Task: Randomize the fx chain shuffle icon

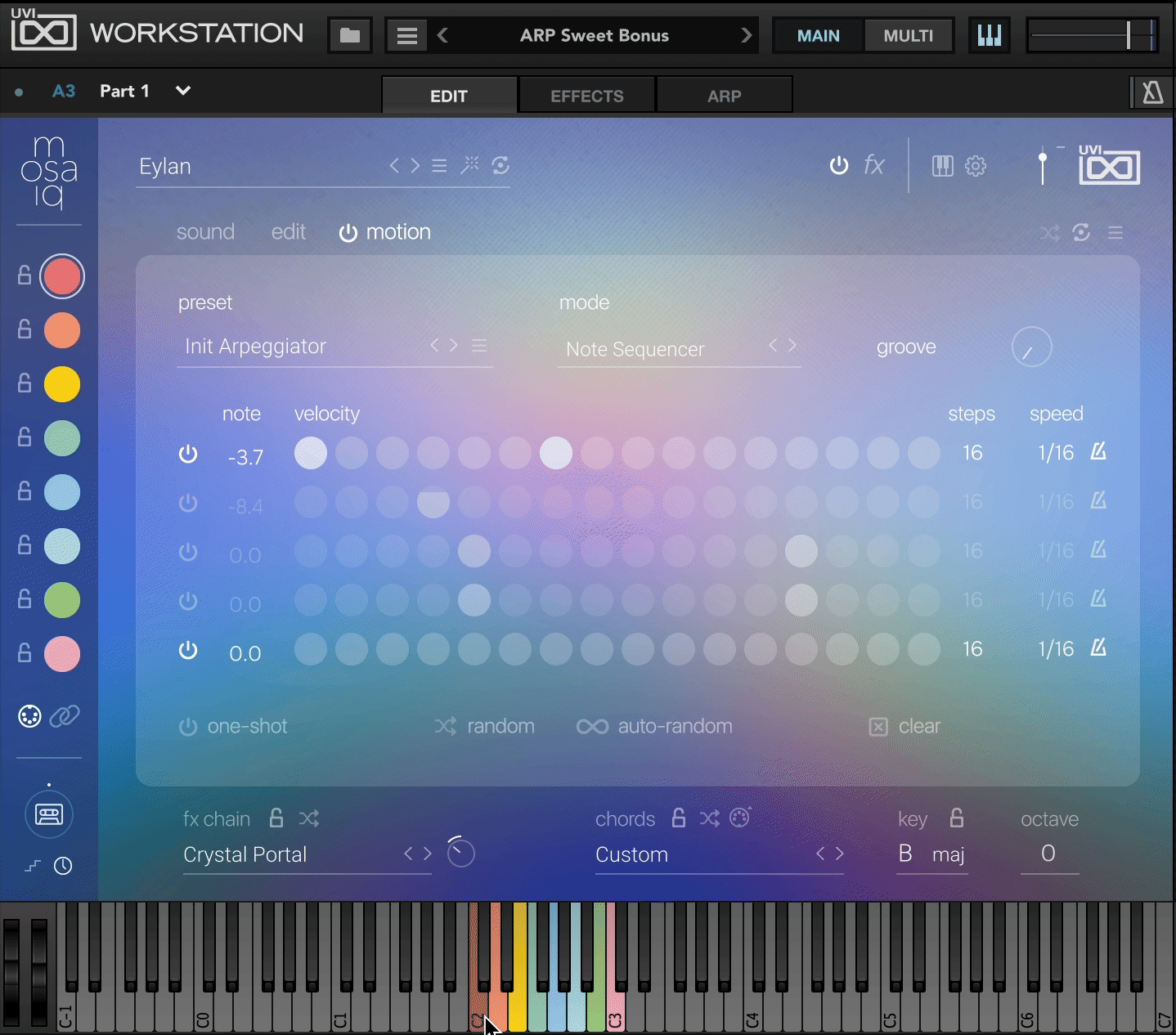Action: (x=309, y=818)
